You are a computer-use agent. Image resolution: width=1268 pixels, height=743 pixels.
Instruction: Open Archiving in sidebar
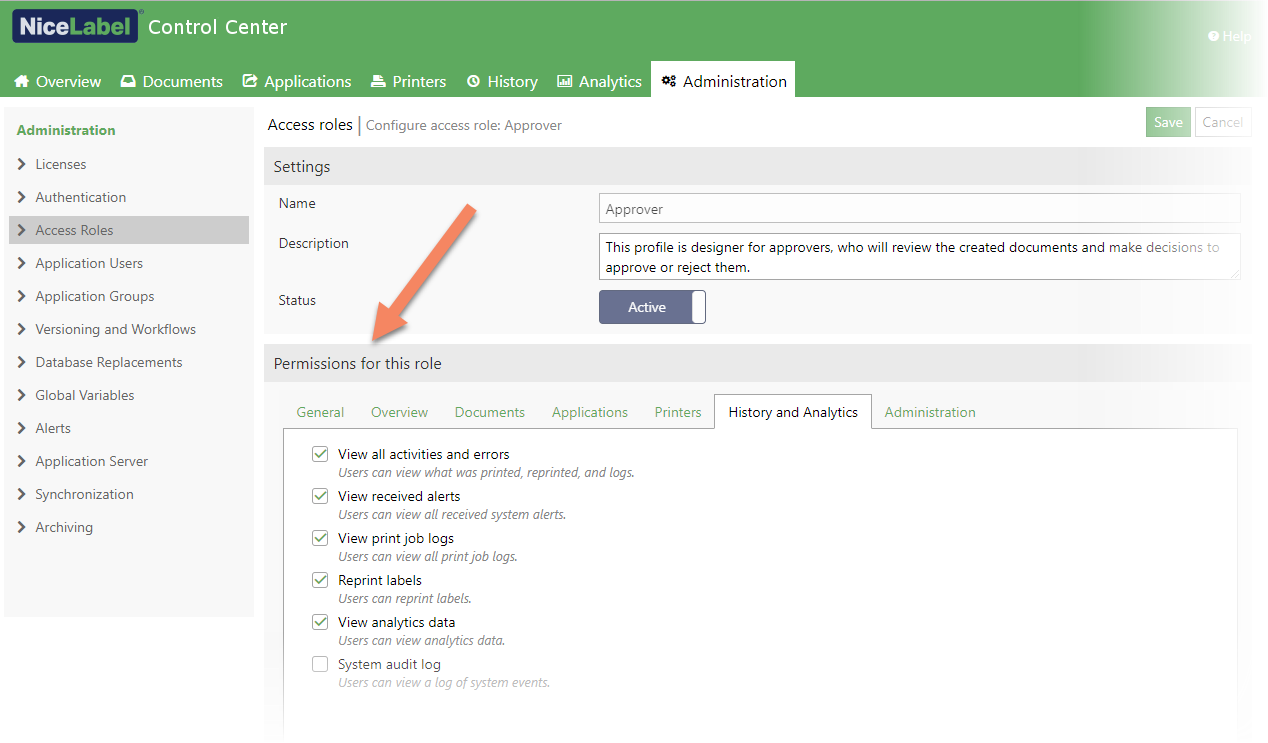pyautogui.click(x=64, y=527)
